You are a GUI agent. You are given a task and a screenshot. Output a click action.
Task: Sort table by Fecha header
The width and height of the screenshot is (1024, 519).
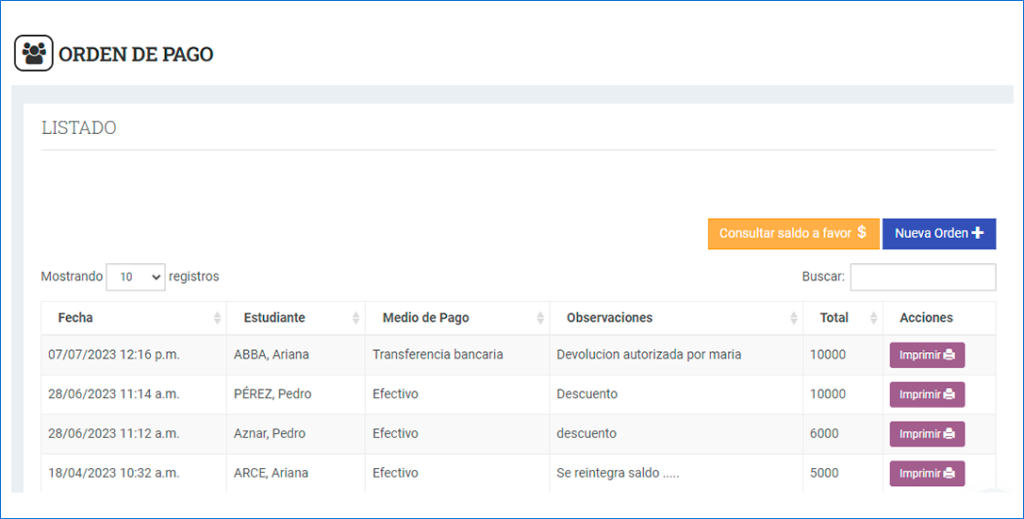76,318
